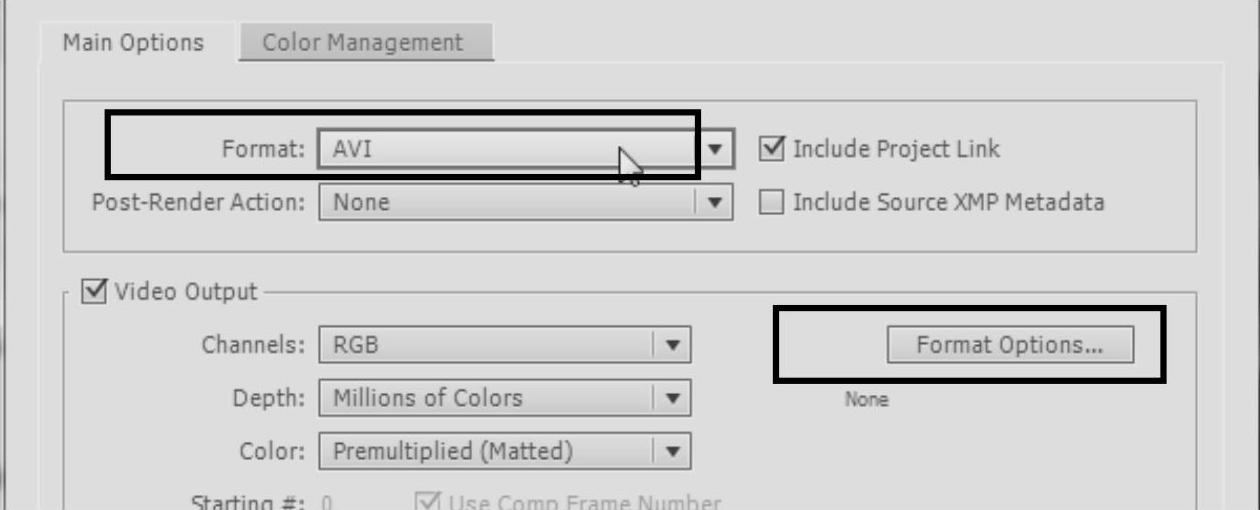Click the Depth dropdown arrow
The height and width of the screenshot is (510, 1260).
673,398
